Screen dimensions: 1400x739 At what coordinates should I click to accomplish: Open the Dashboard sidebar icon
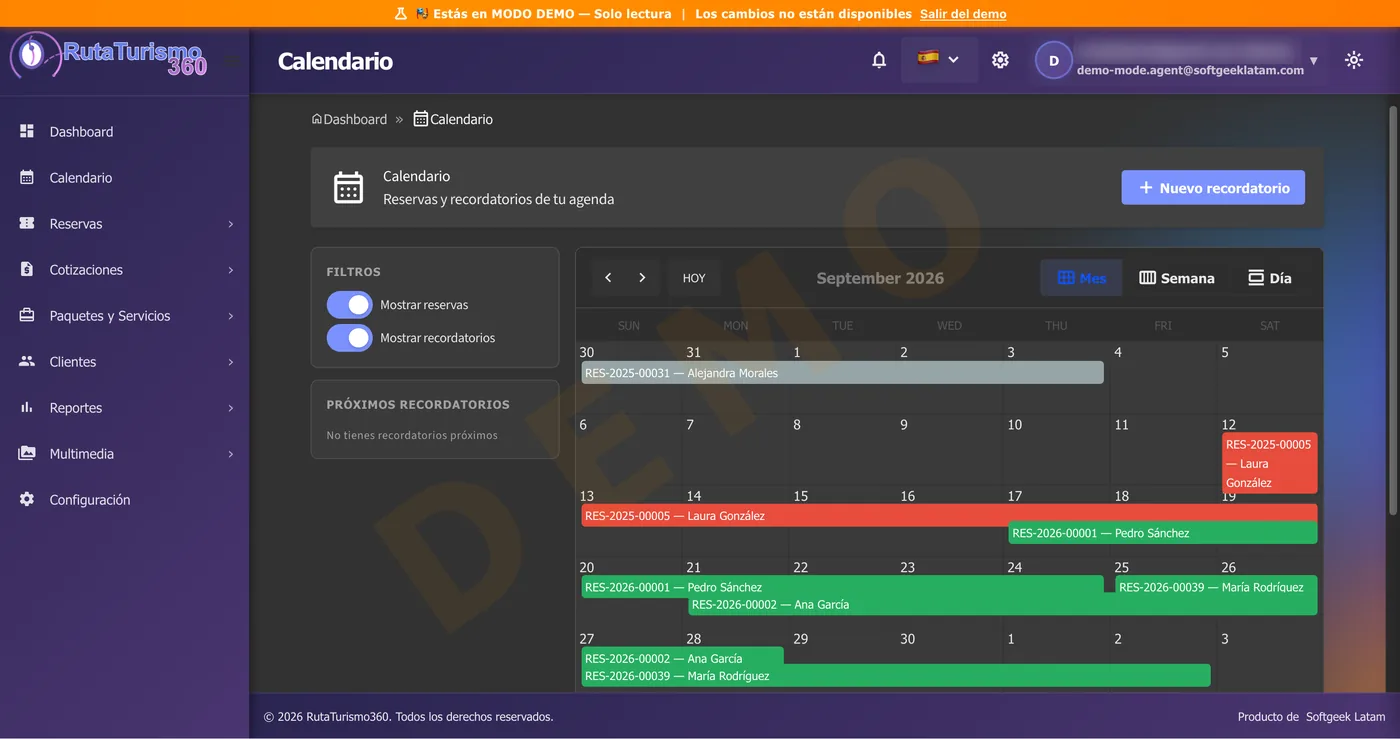pyautogui.click(x=27, y=131)
